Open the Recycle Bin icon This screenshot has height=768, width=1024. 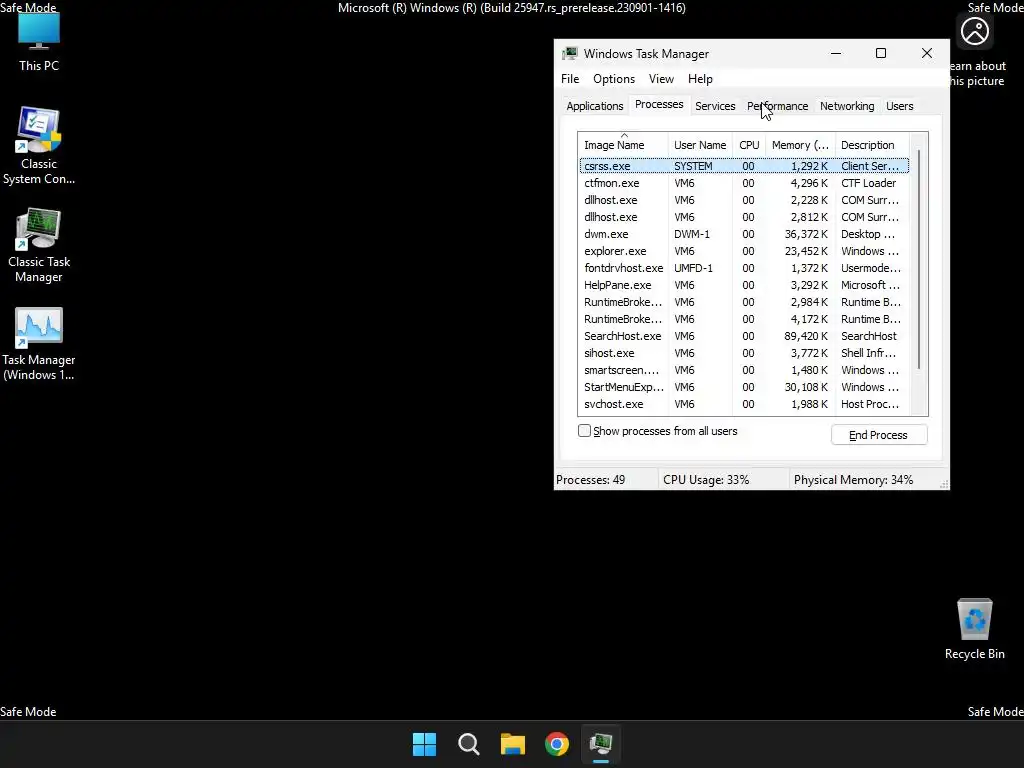pyautogui.click(x=974, y=628)
